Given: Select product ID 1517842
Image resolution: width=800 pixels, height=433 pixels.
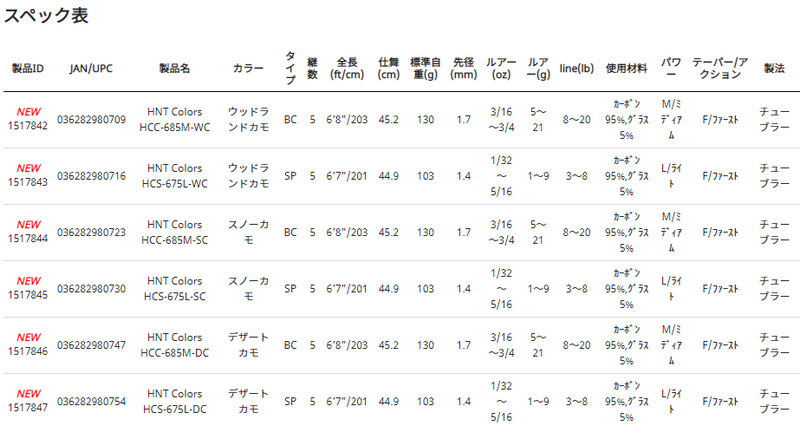Looking at the screenshot, I should [28, 125].
